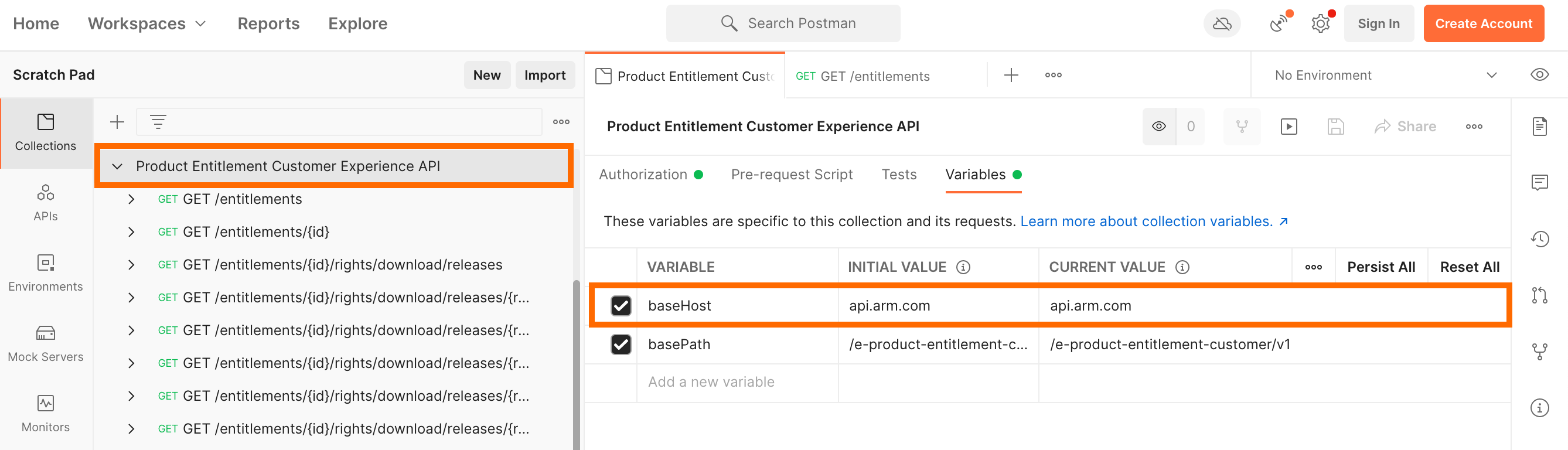The height and width of the screenshot is (450, 1568).
Task: Open the satellite capture requests icon
Action: click(x=1279, y=24)
